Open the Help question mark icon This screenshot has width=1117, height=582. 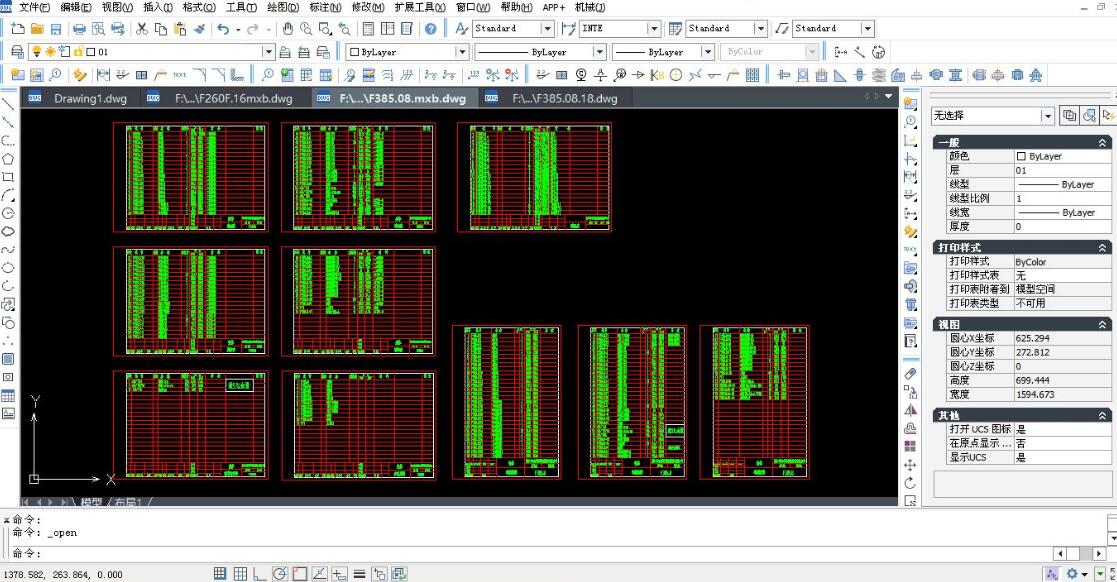pyautogui.click(x=430, y=29)
